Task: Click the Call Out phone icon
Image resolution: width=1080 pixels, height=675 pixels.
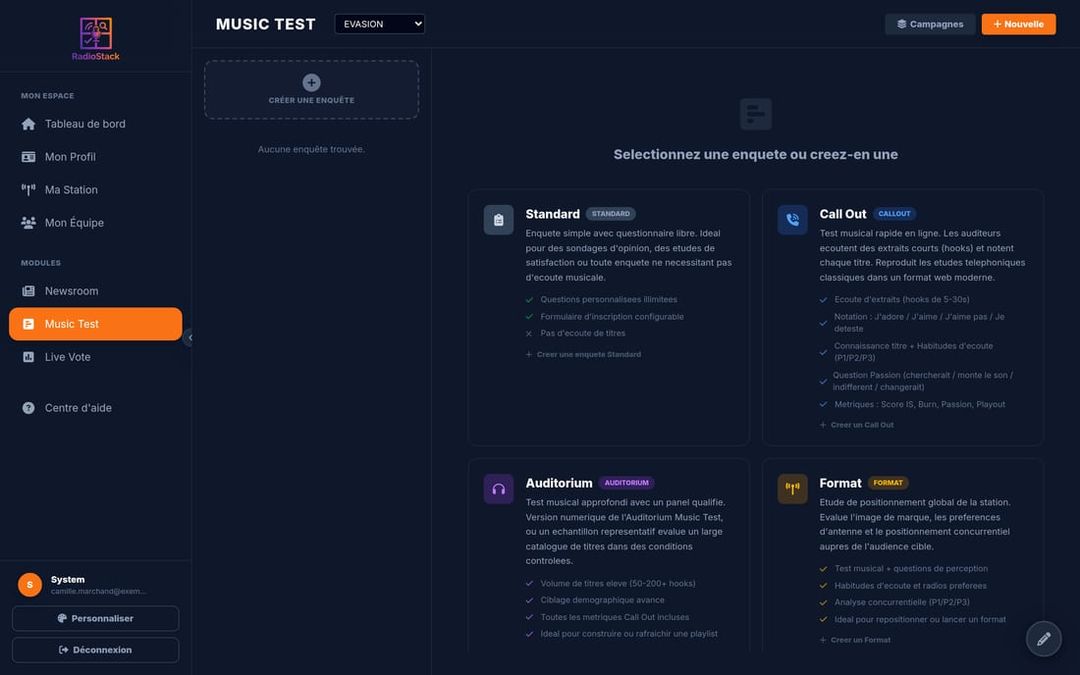Action: point(793,220)
